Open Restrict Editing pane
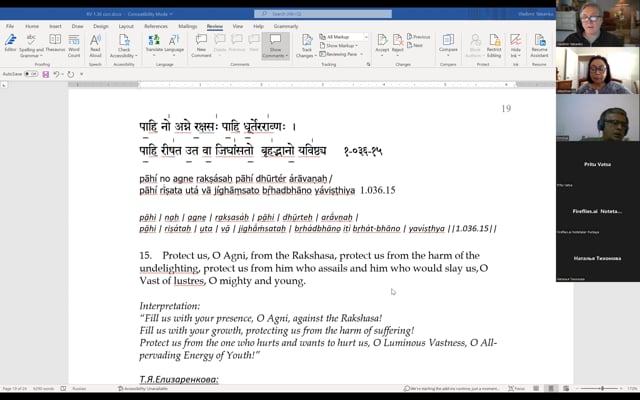The width and height of the screenshot is (640, 400). click(x=494, y=45)
